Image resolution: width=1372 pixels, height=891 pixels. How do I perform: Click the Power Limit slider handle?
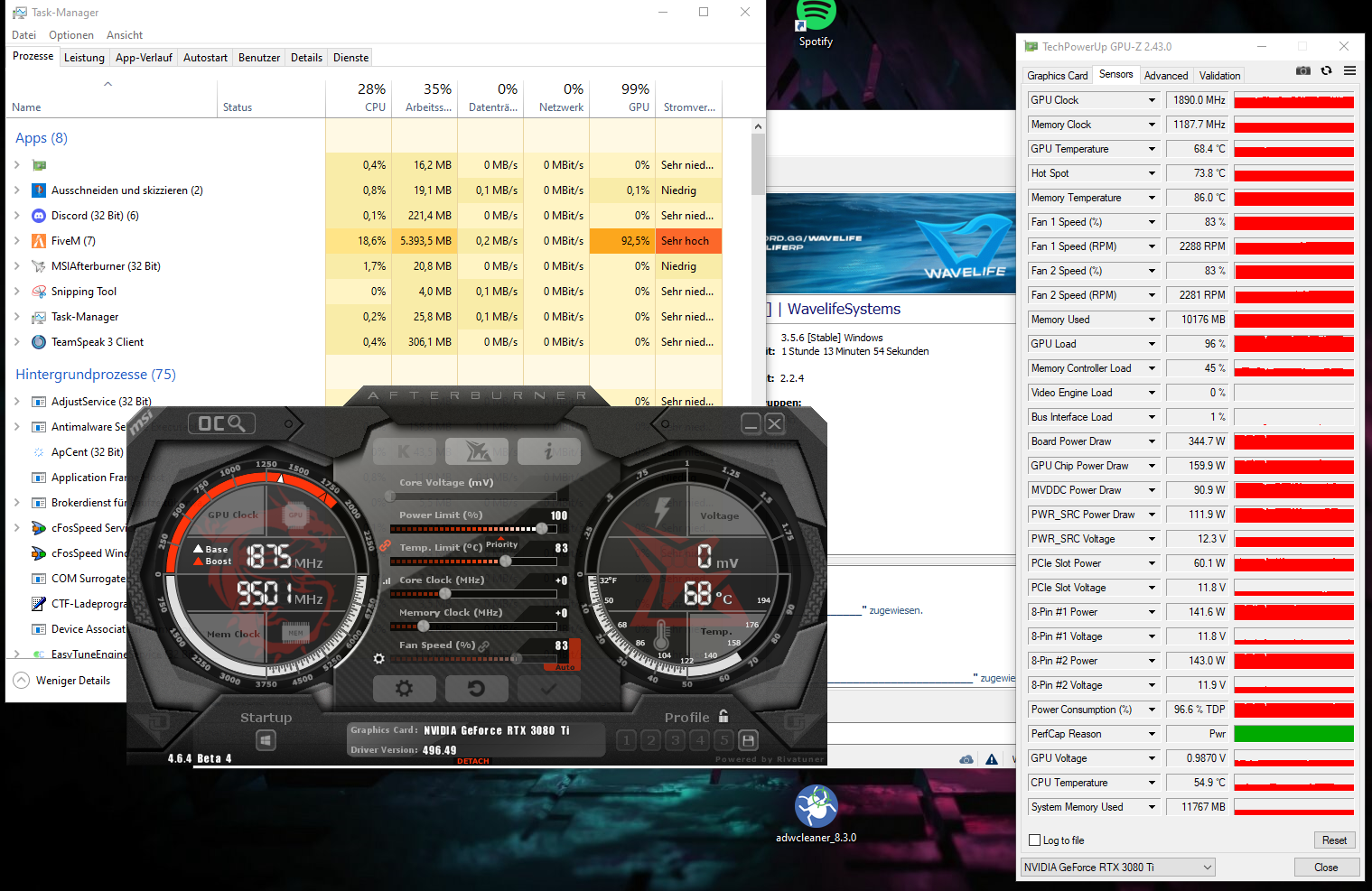[542, 528]
